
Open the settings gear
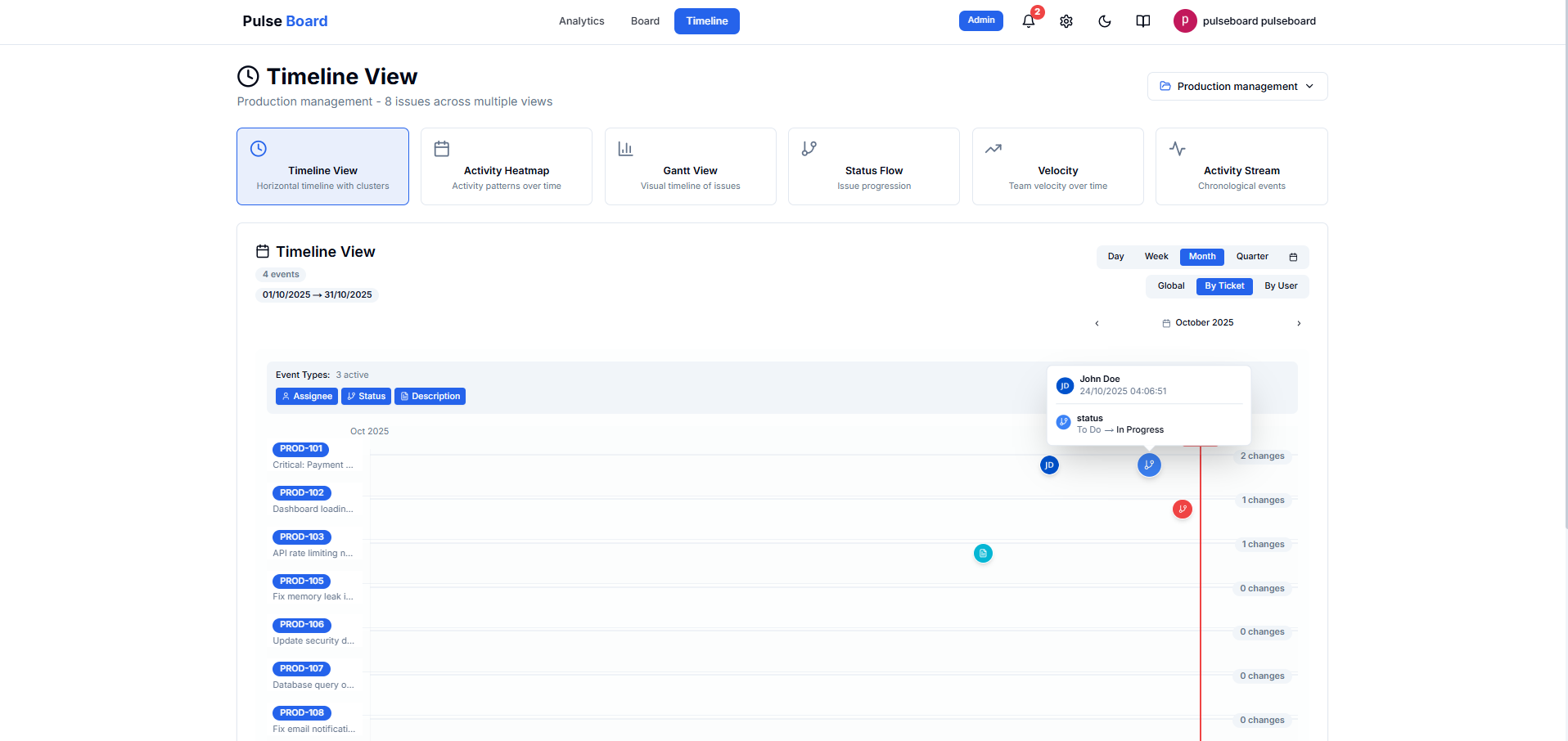click(1066, 21)
